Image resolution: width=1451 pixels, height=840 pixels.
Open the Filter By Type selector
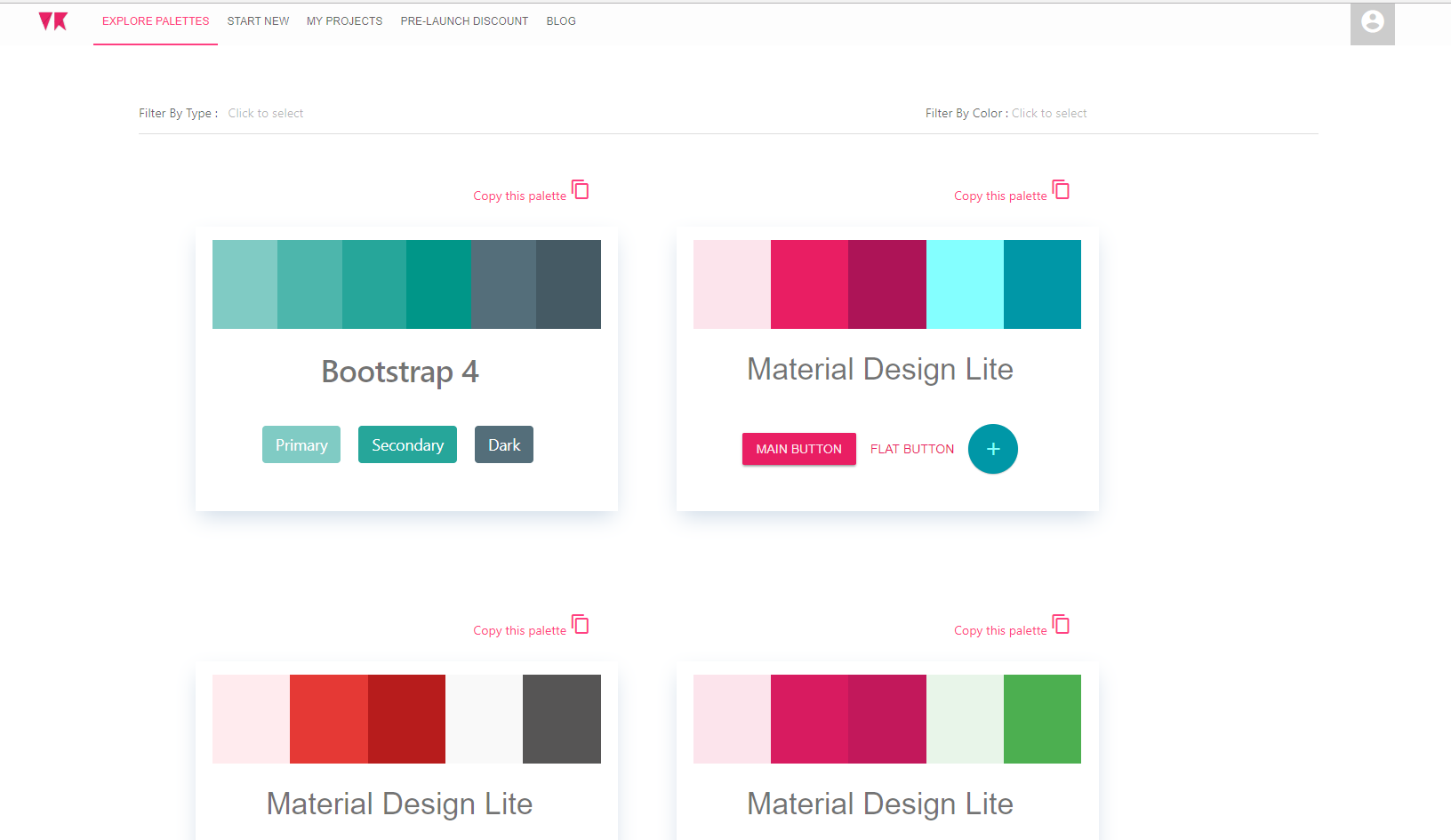click(x=266, y=114)
